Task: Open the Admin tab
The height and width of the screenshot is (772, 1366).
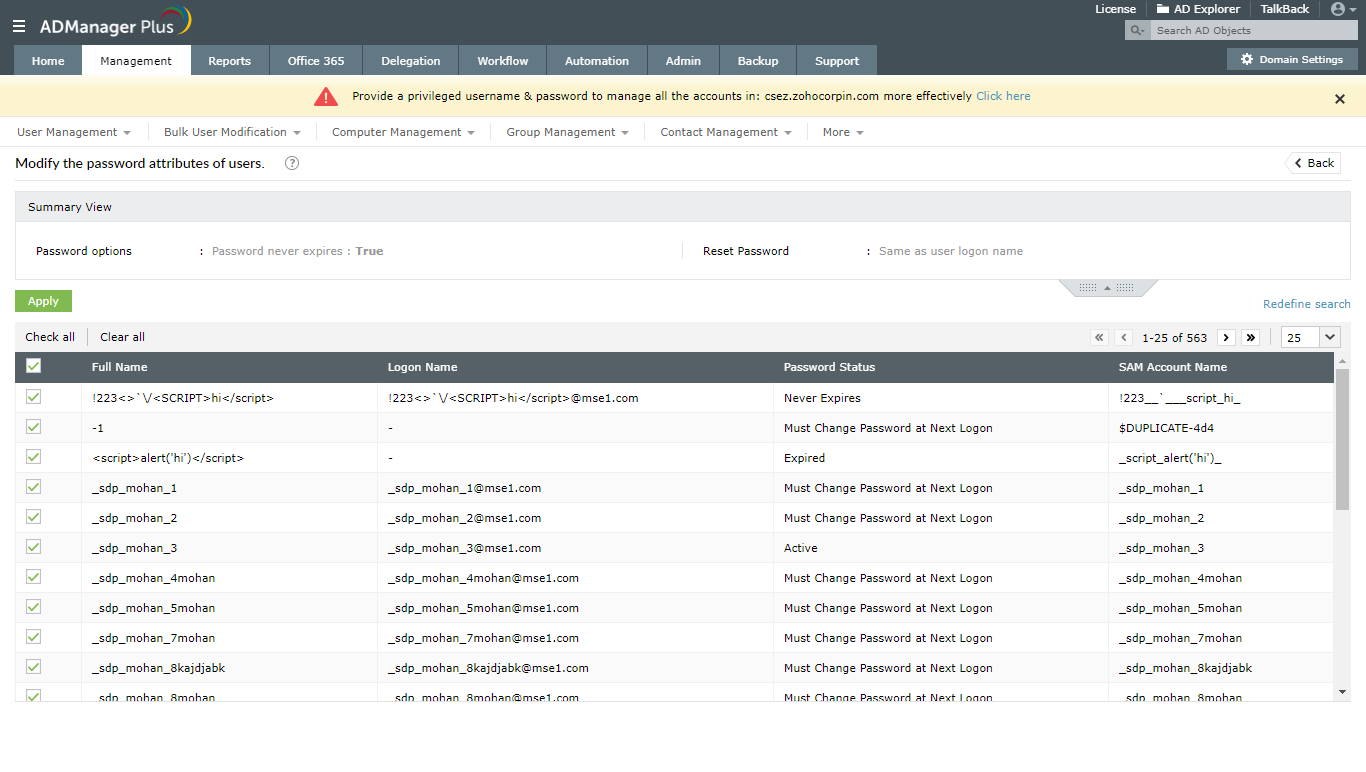Action: [683, 61]
